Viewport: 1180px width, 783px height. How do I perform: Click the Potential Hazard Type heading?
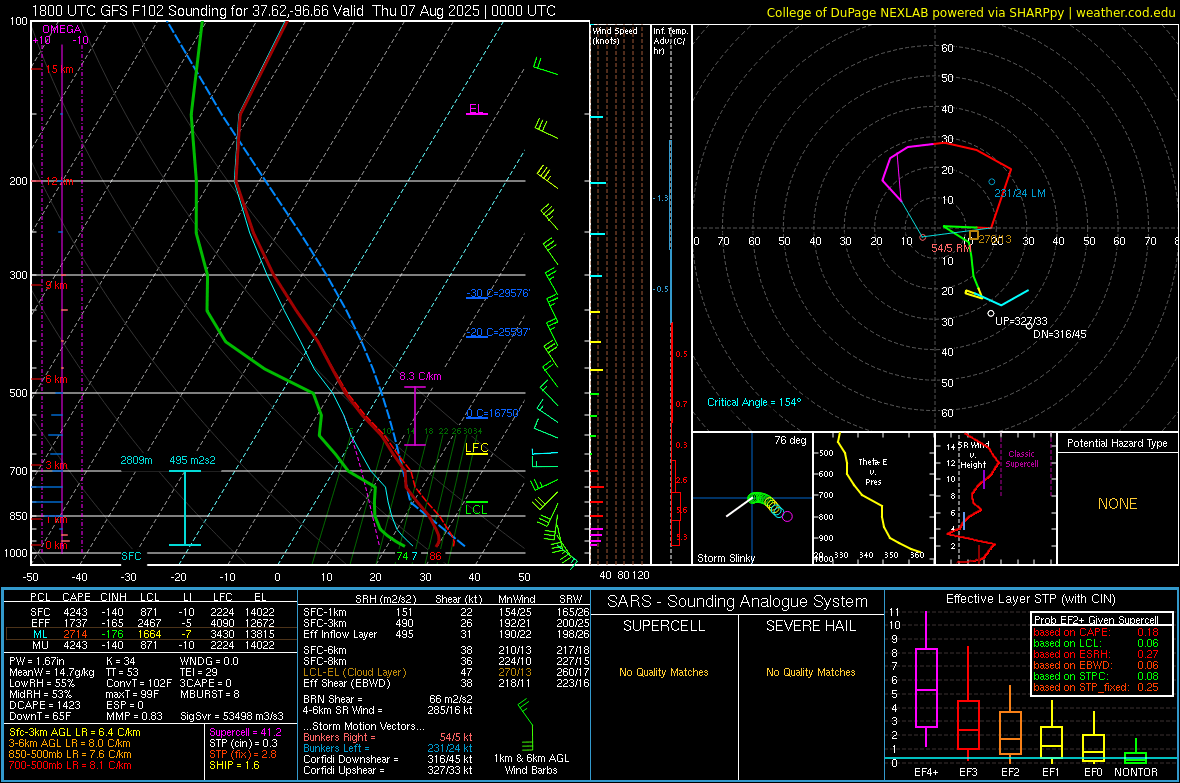coord(1117,443)
